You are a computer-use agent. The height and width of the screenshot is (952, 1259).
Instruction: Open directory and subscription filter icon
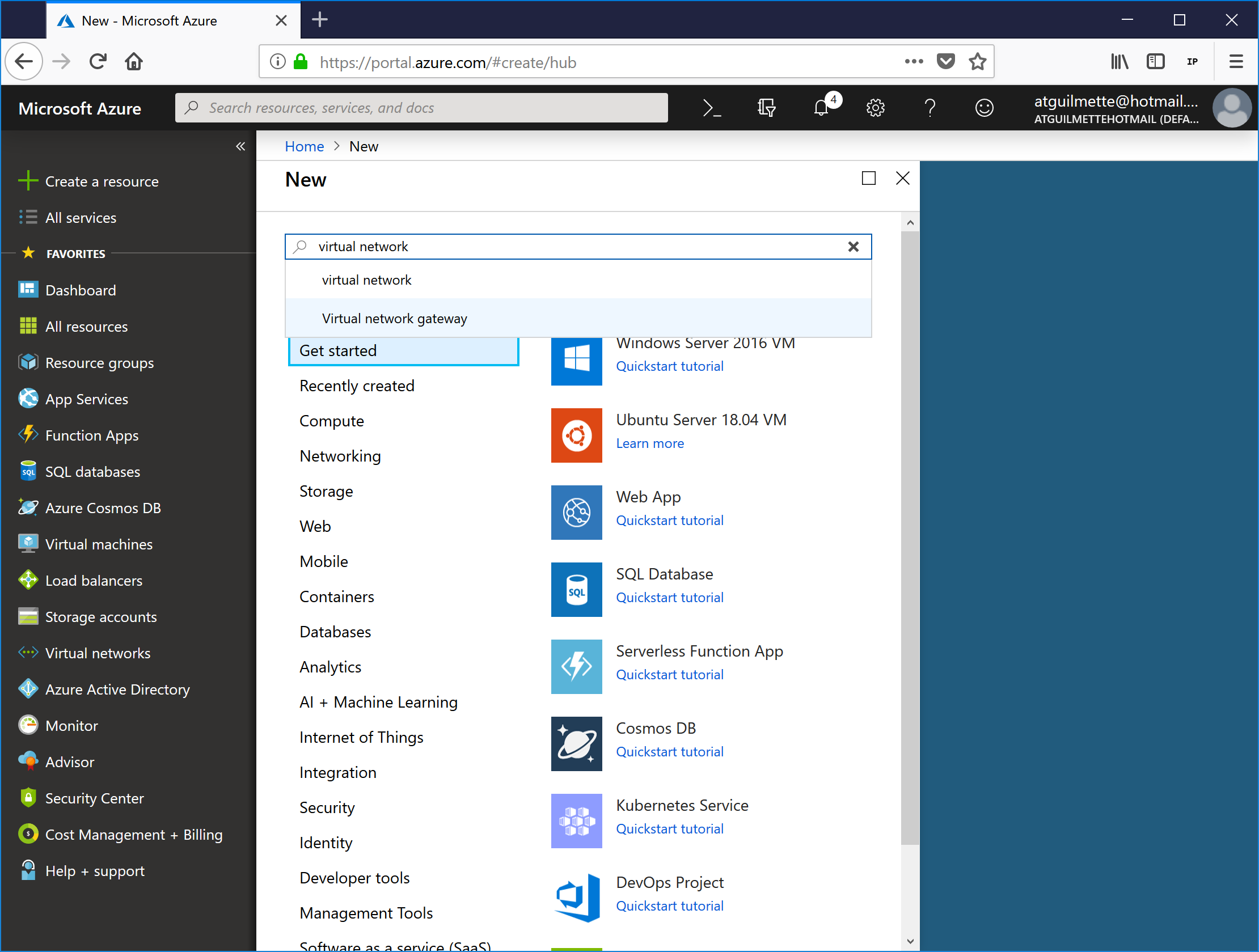(766, 108)
